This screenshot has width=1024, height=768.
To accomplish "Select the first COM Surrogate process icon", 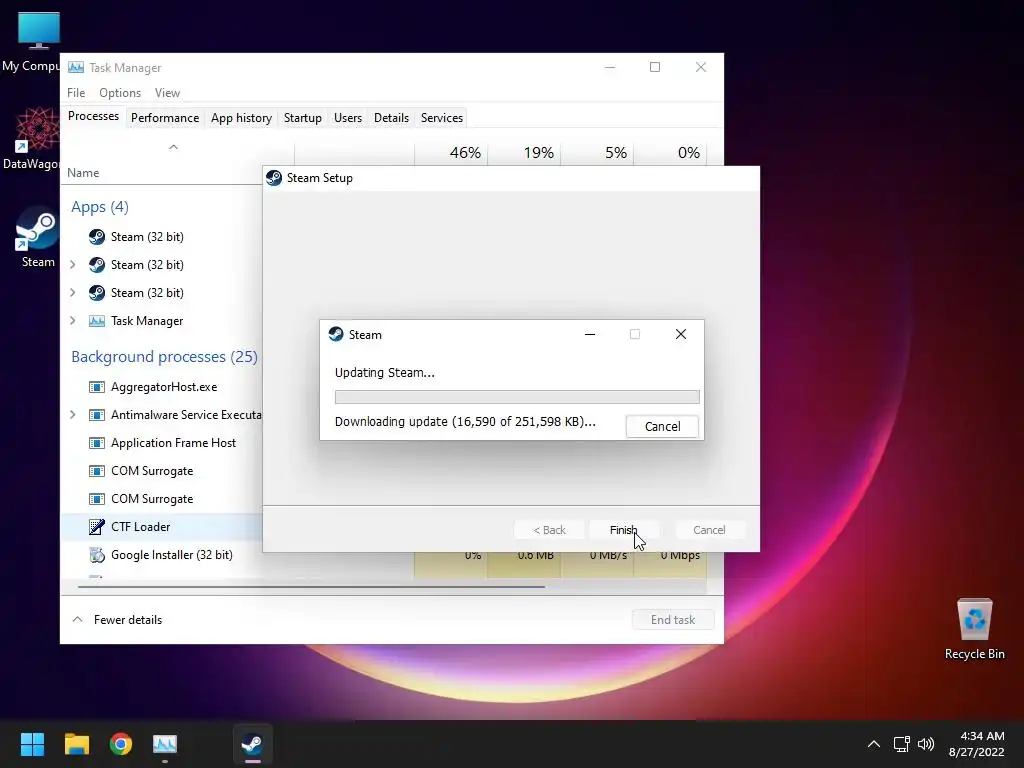I will coord(97,471).
